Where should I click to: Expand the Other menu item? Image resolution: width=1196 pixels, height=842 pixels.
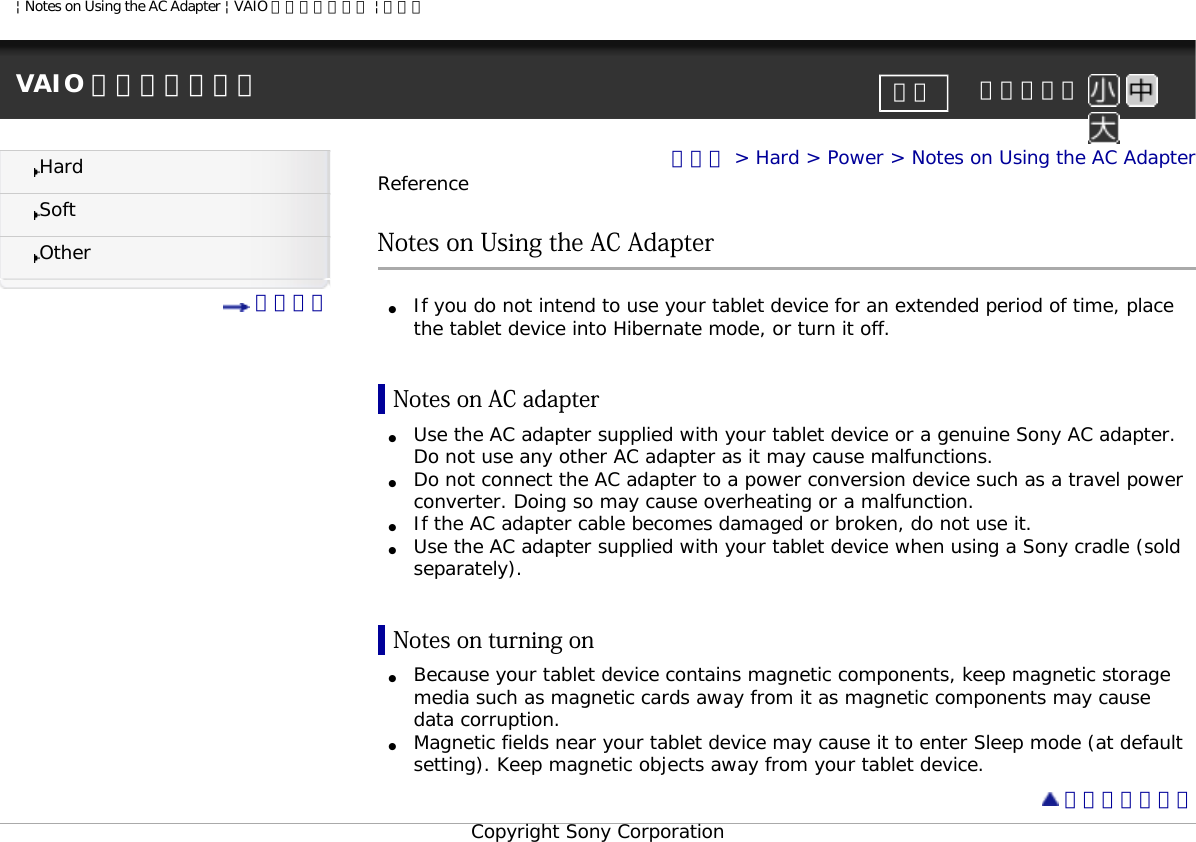[165, 257]
